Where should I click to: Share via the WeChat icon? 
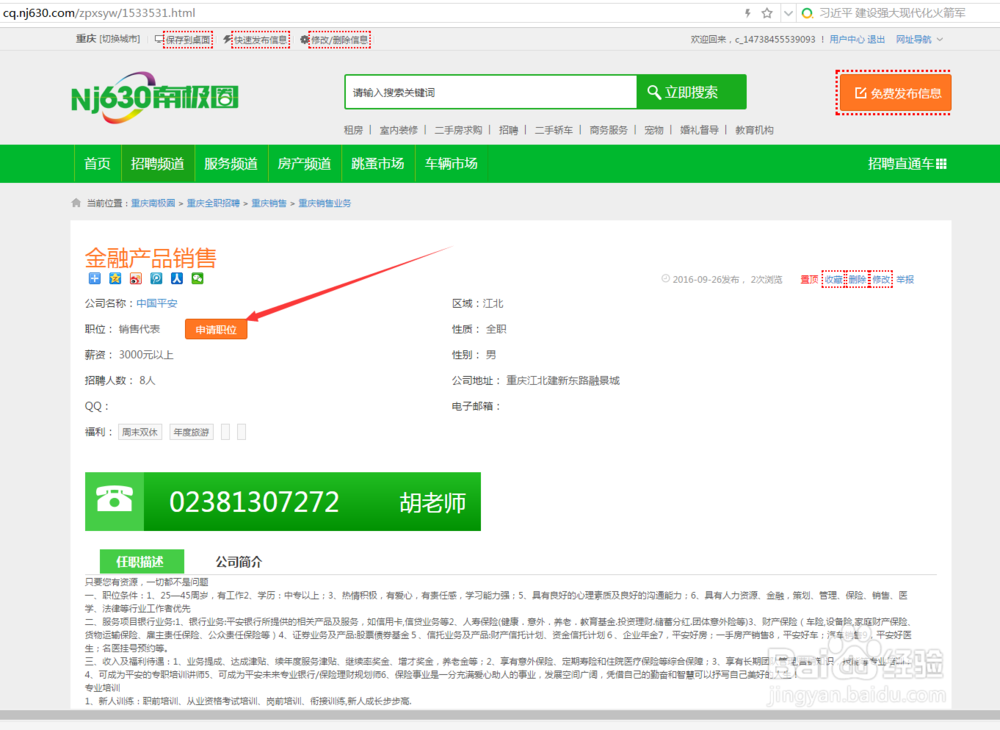click(x=197, y=278)
